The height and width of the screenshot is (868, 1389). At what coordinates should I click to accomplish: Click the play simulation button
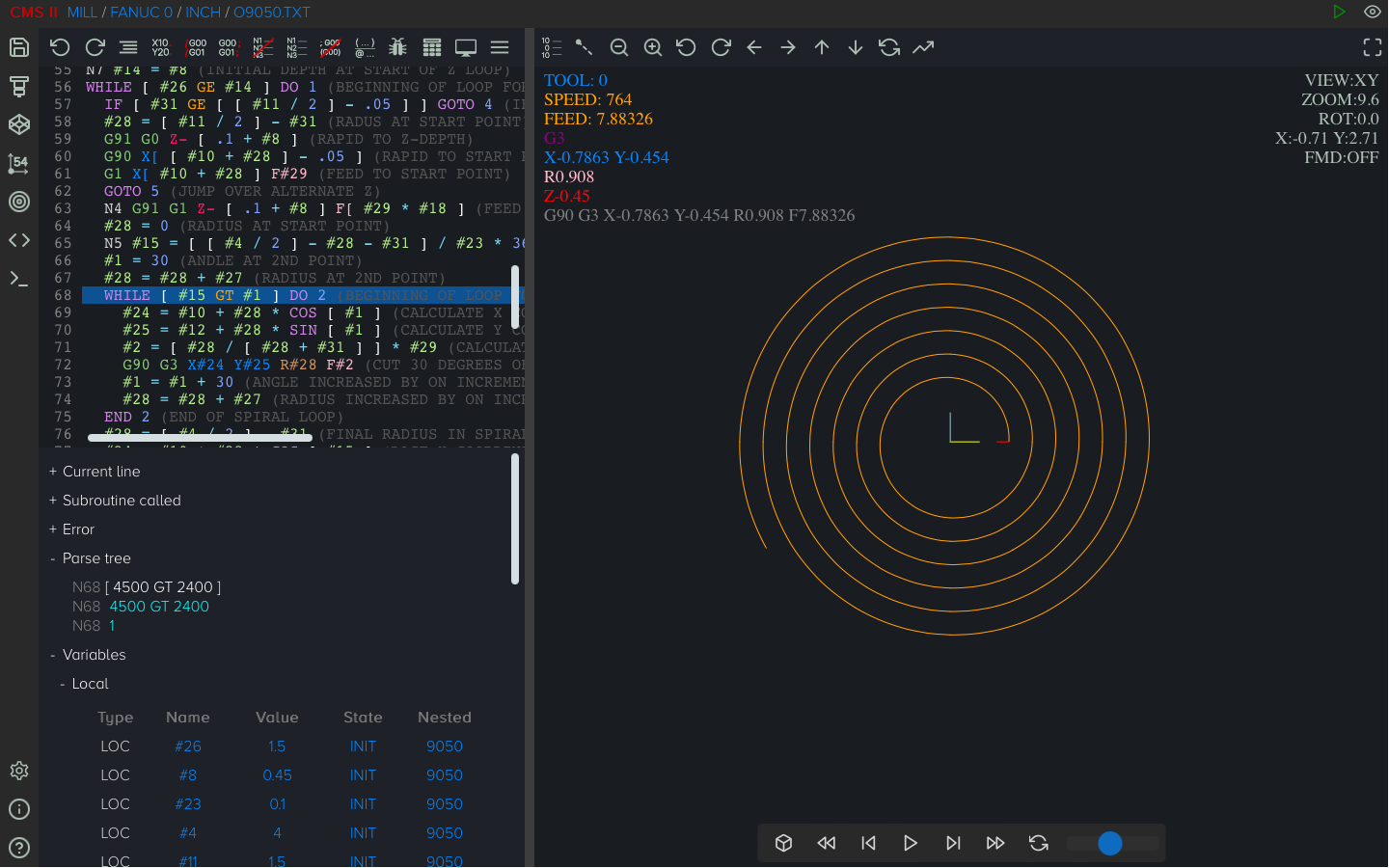click(911, 843)
